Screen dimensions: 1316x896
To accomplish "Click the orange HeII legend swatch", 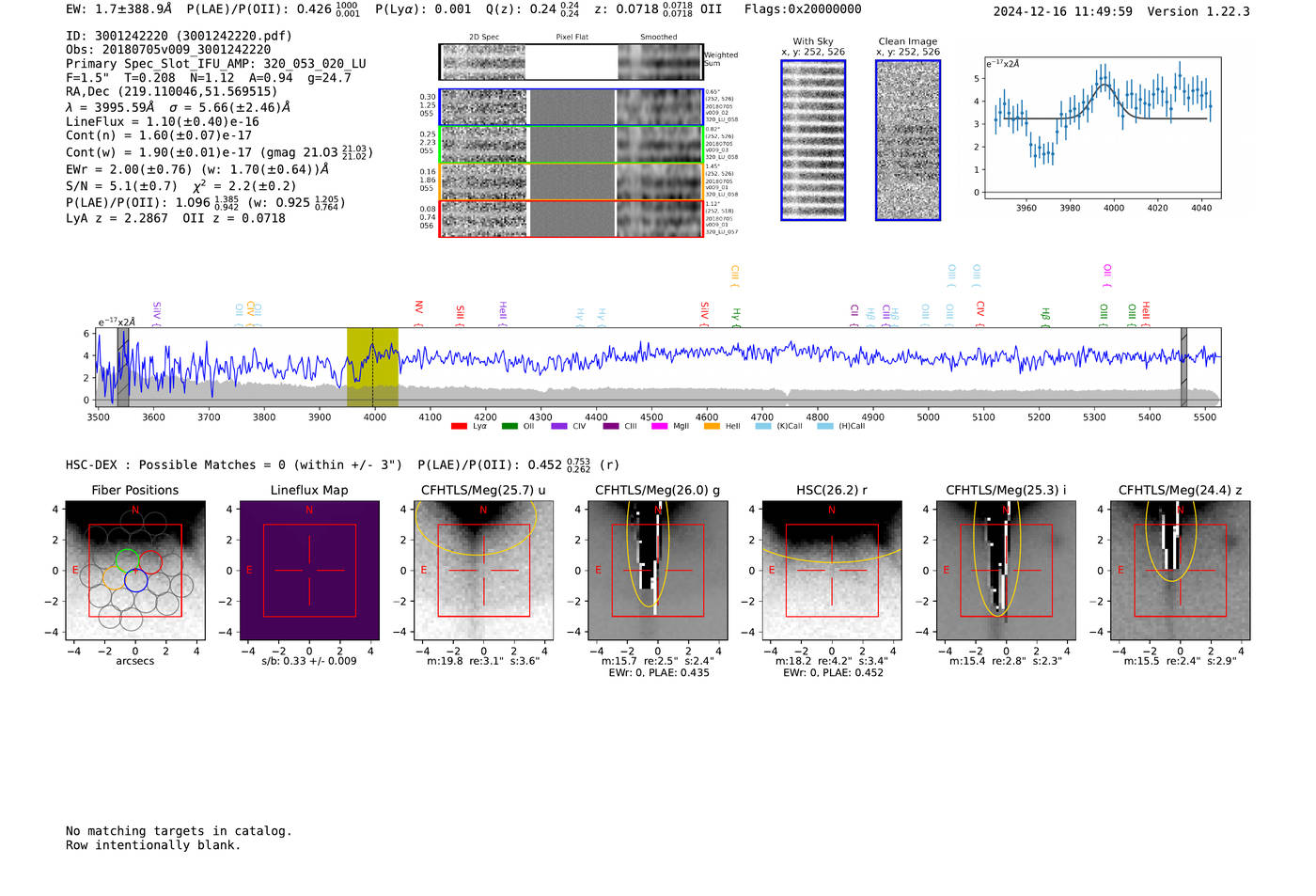I will [712, 427].
